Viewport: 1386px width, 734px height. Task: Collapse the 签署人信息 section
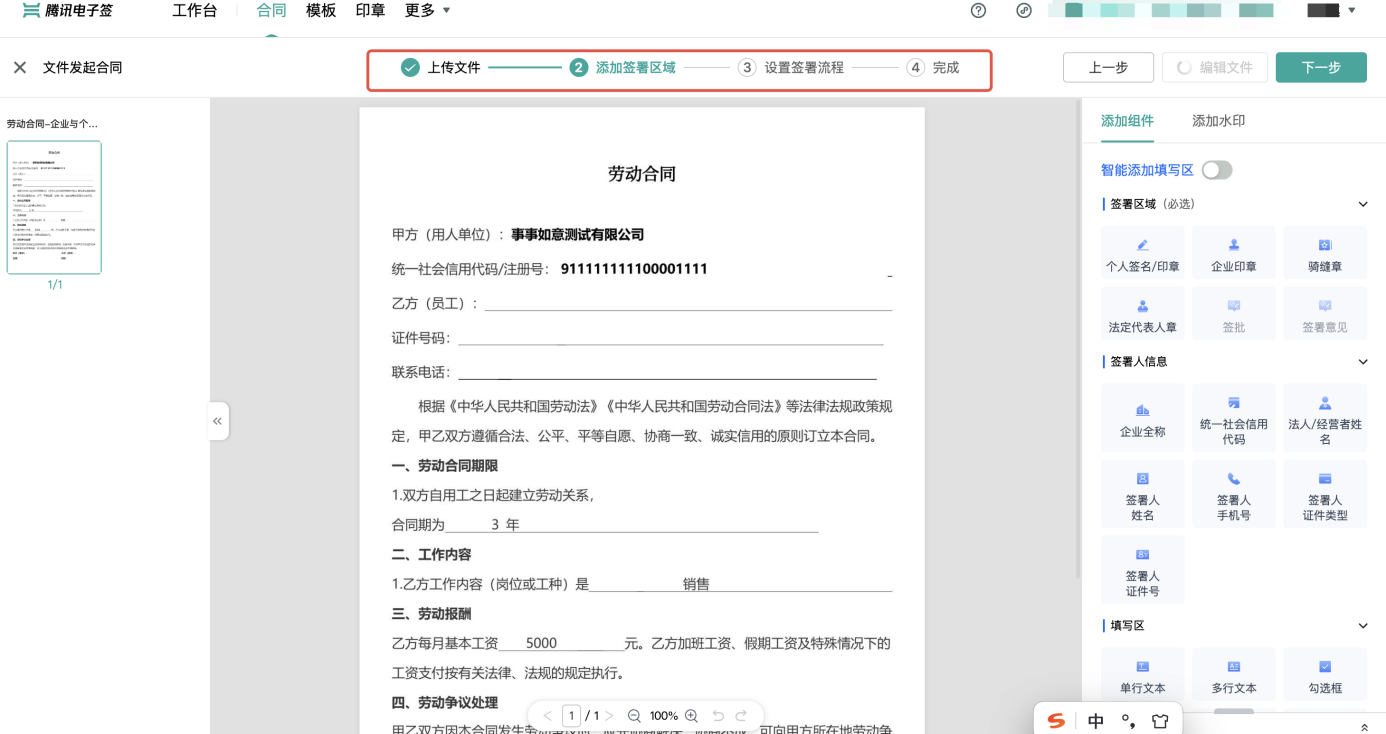click(1362, 362)
